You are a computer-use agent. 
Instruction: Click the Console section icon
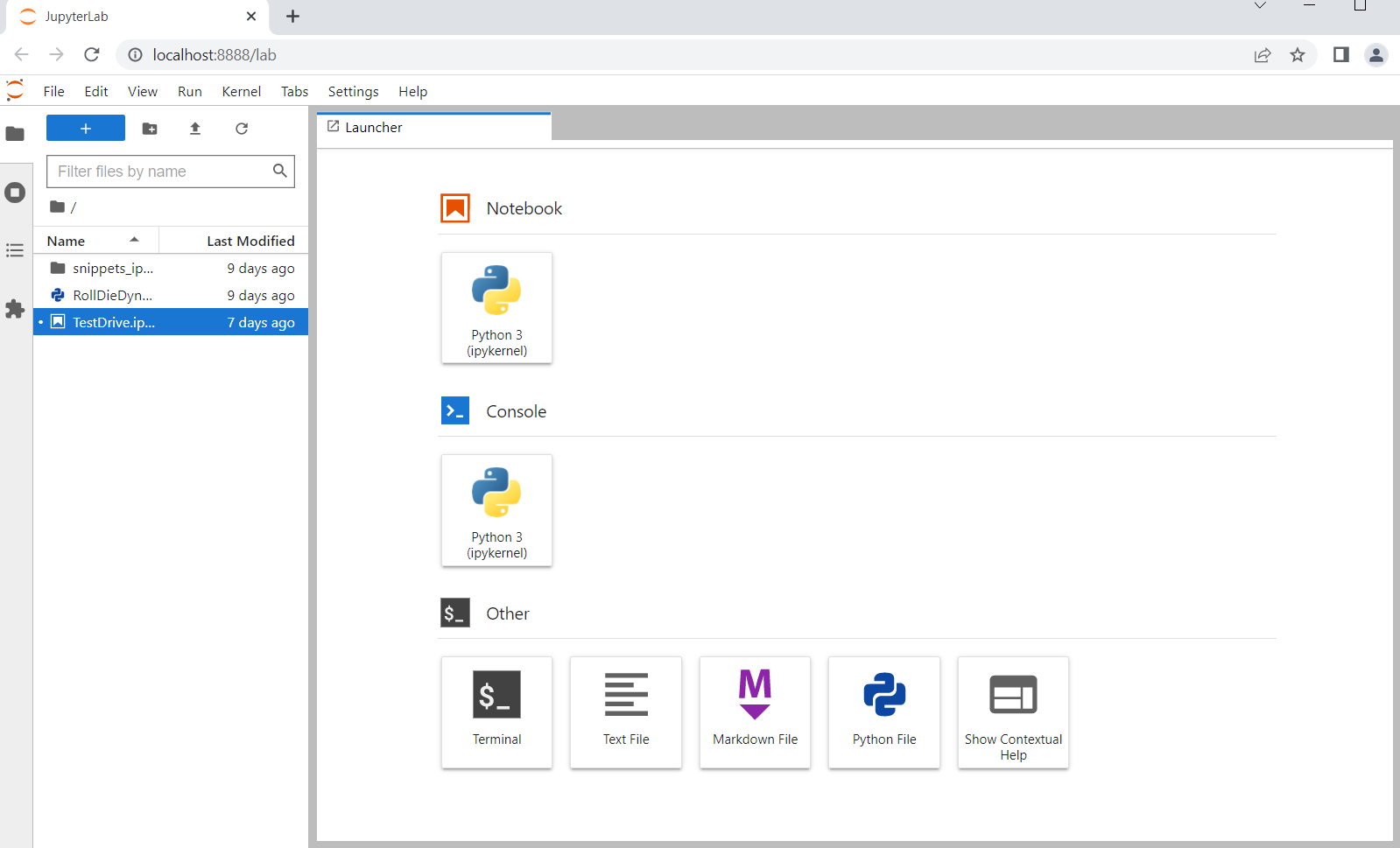455,410
